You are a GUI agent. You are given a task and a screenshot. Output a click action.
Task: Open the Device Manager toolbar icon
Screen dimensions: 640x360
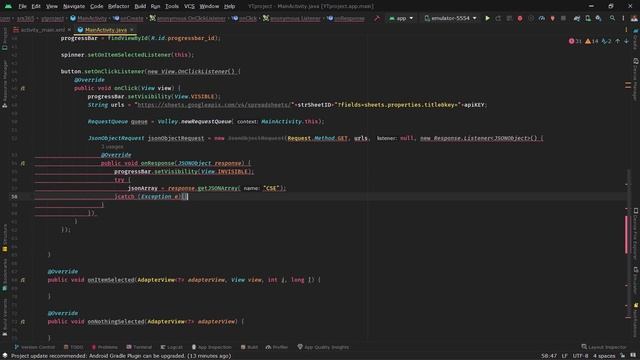pos(588,18)
